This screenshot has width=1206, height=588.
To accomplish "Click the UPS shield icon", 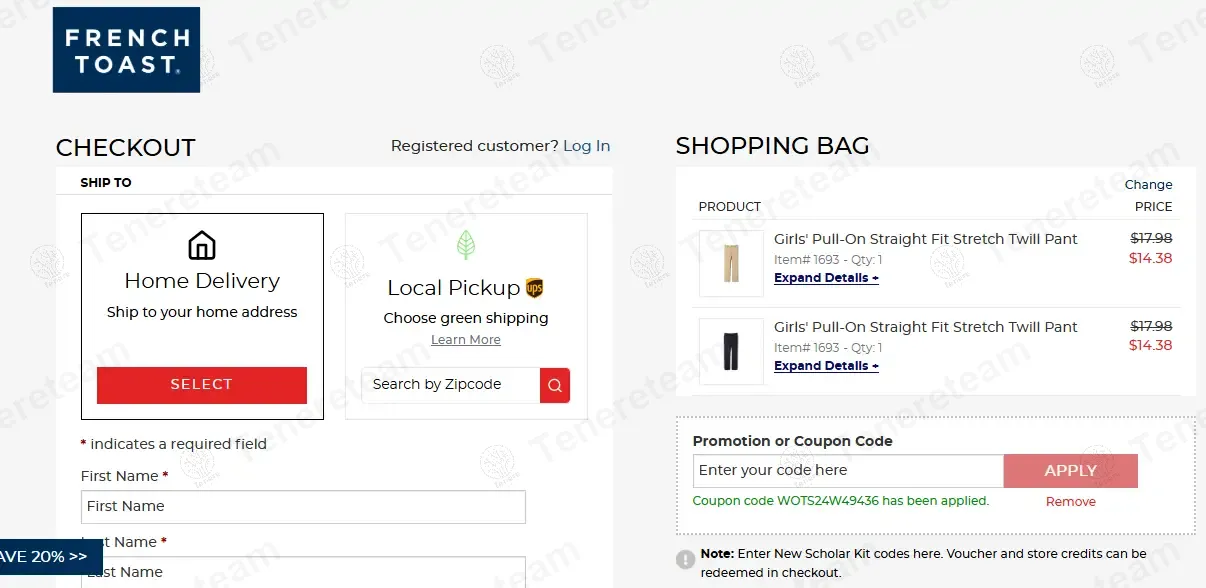I will 535,289.
